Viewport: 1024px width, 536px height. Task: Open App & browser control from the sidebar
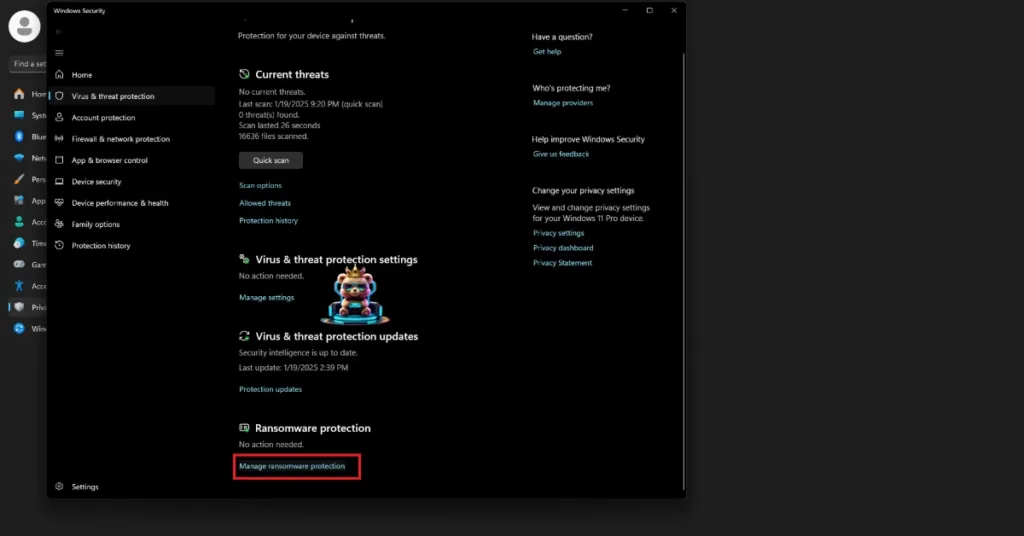click(x=132, y=160)
